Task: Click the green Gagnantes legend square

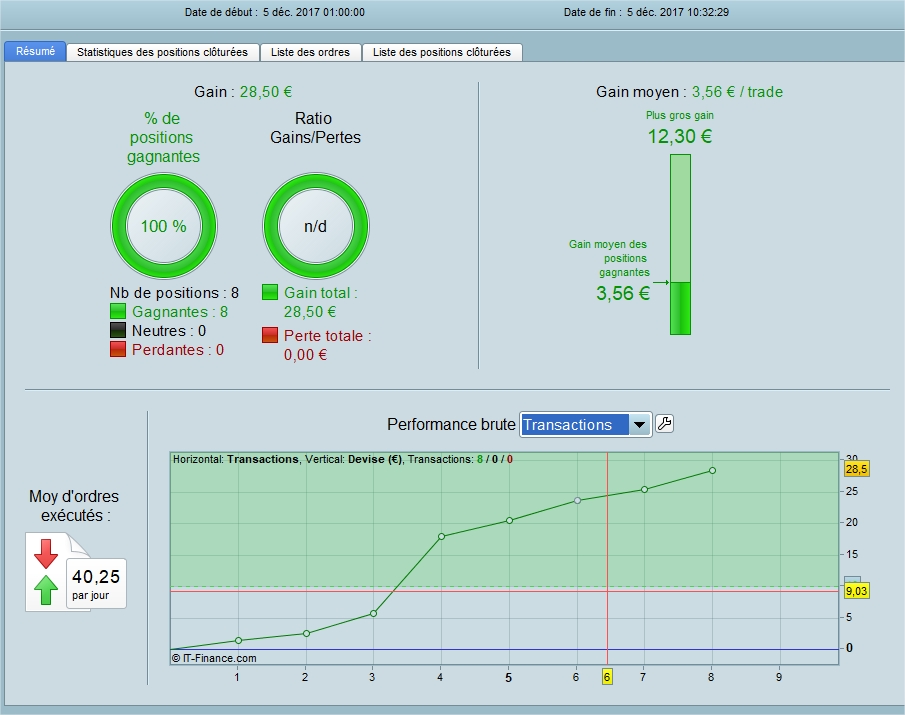Action: click(x=118, y=312)
